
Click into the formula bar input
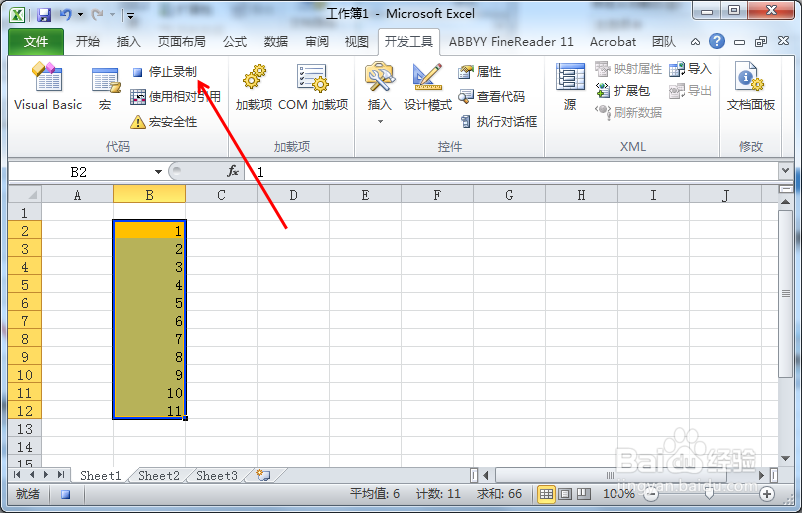click(x=511, y=172)
